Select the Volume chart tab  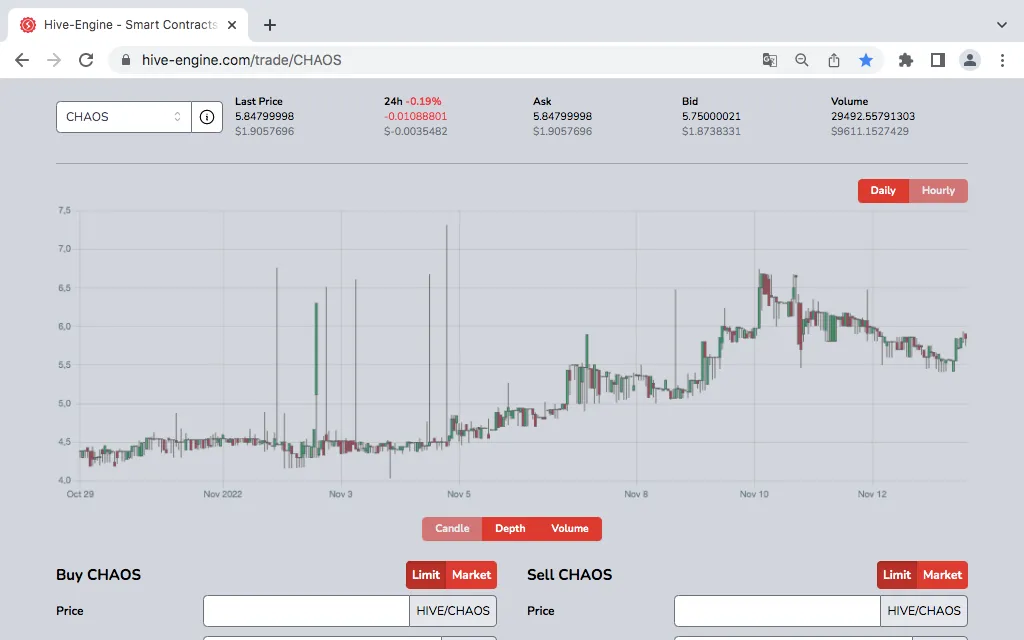(x=570, y=528)
